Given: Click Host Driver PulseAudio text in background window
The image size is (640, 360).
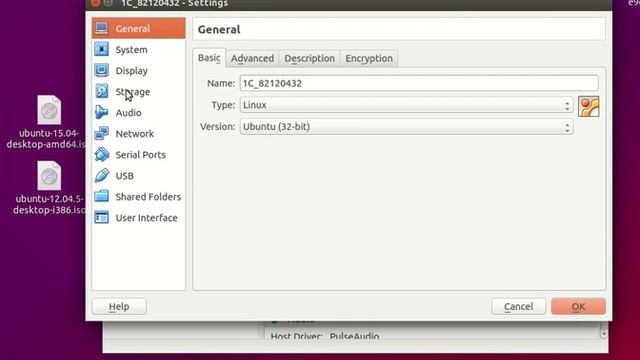Looking at the screenshot, I should coord(325,336).
